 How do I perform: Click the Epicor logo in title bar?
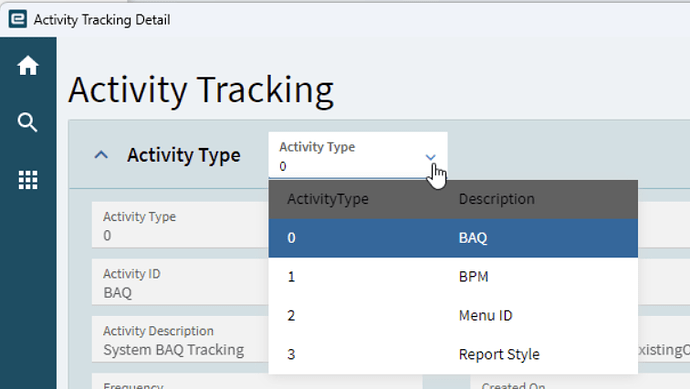(18, 19)
